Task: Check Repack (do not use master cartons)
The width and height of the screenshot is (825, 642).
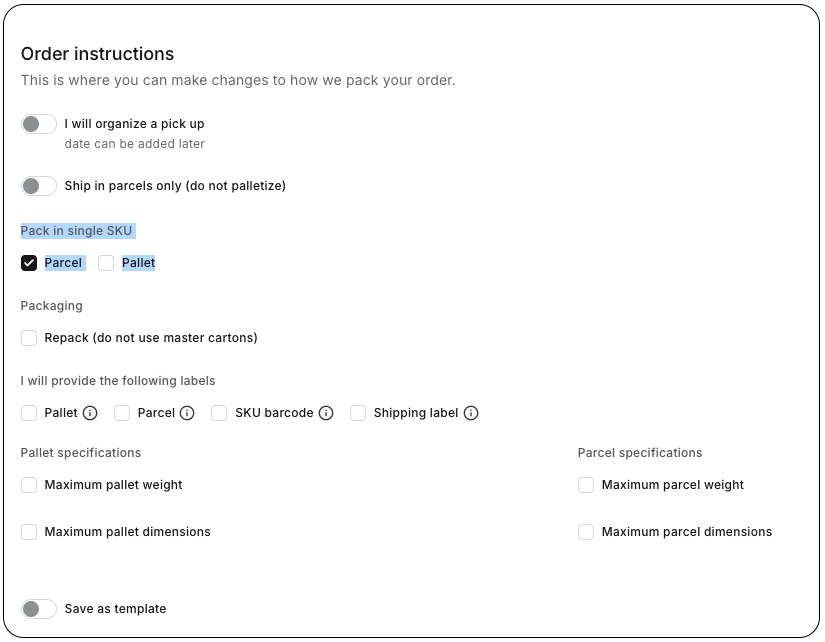Action: coord(29,338)
